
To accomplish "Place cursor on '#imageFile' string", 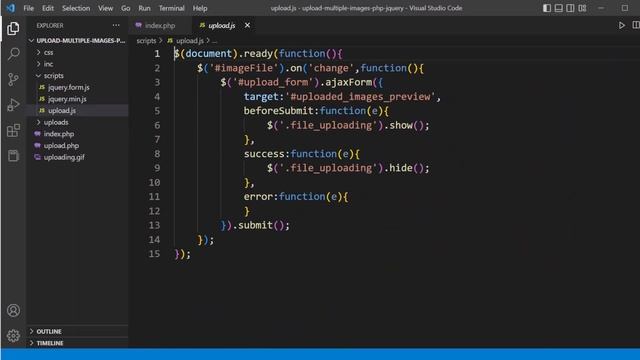I will pos(244,68).
